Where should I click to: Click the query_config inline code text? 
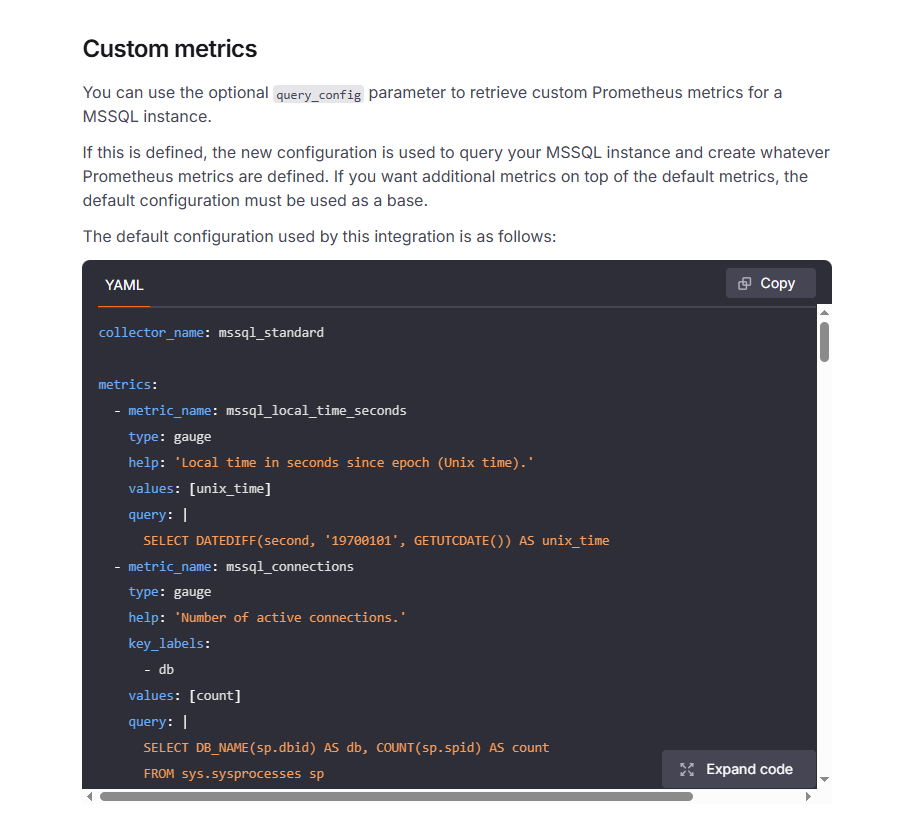[x=319, y=94]
